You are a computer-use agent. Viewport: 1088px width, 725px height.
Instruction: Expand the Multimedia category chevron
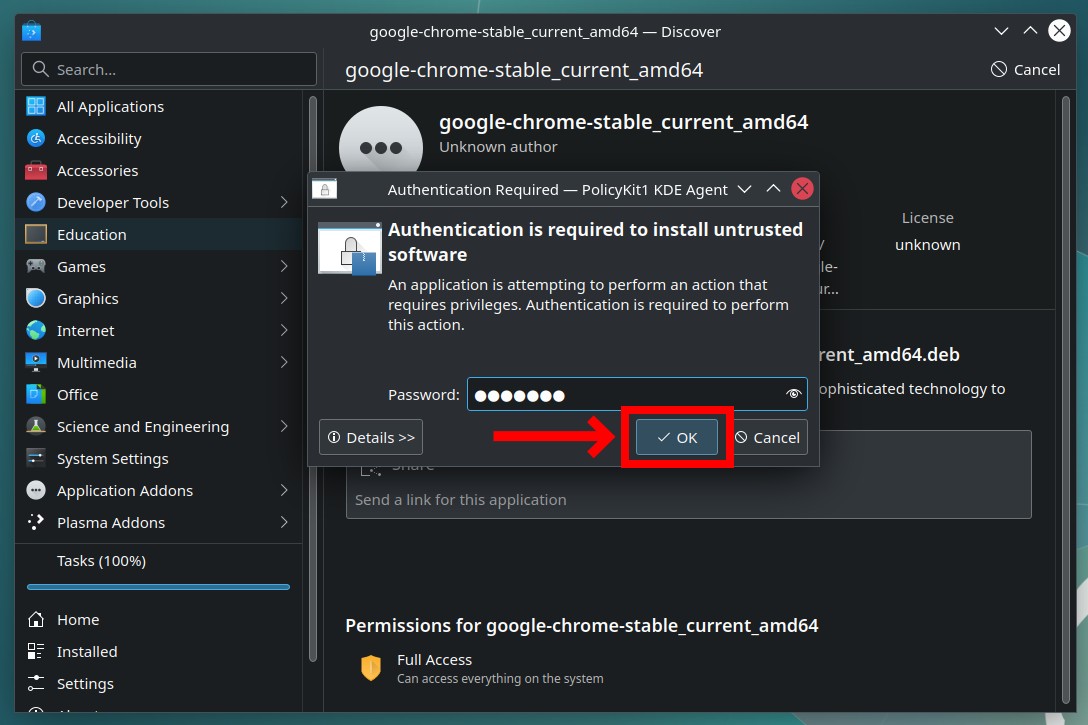284,361
